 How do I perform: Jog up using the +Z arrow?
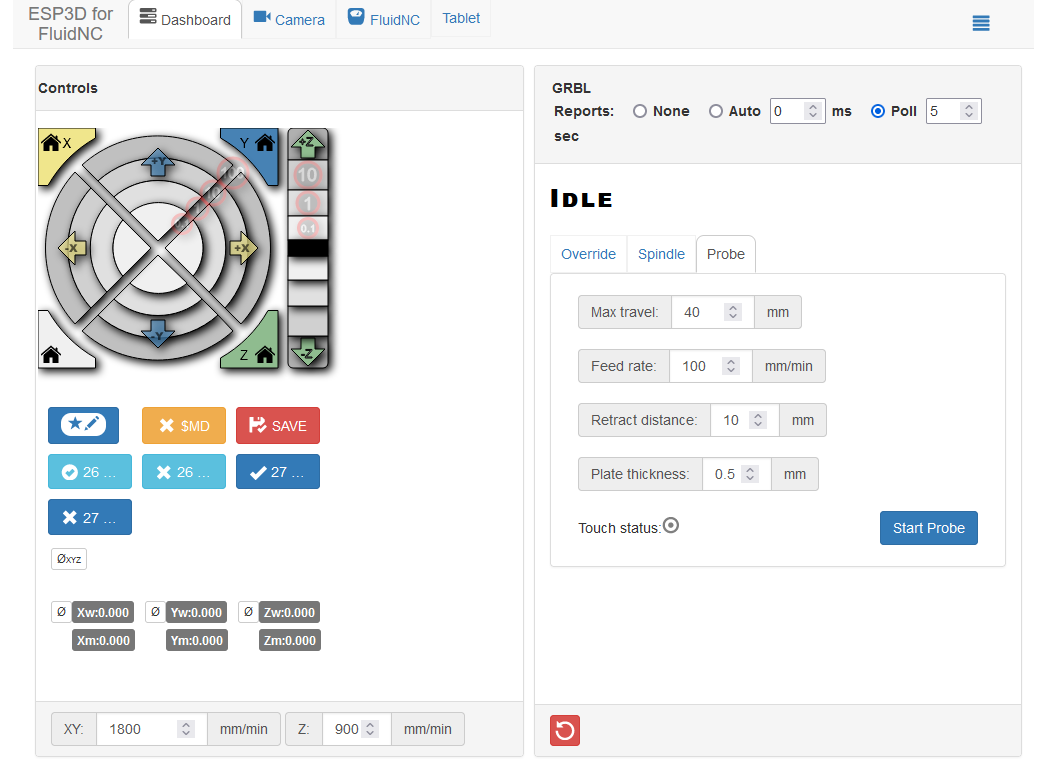[x=307, y=145]
